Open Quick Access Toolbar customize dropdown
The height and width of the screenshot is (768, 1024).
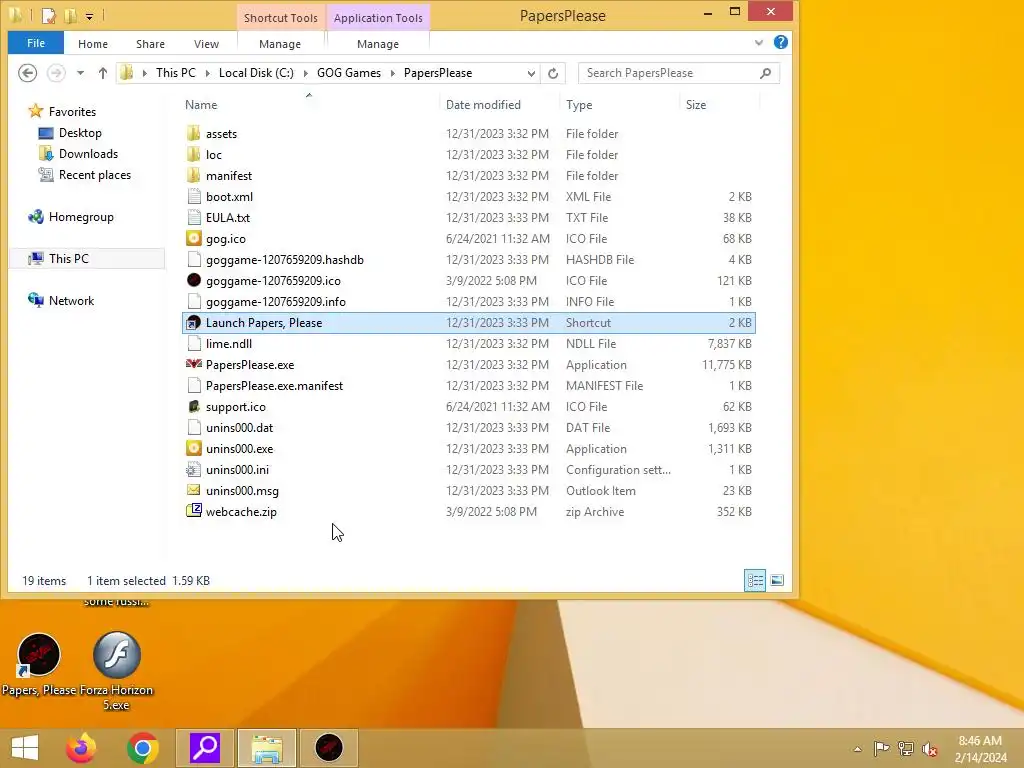pos(89,16)
